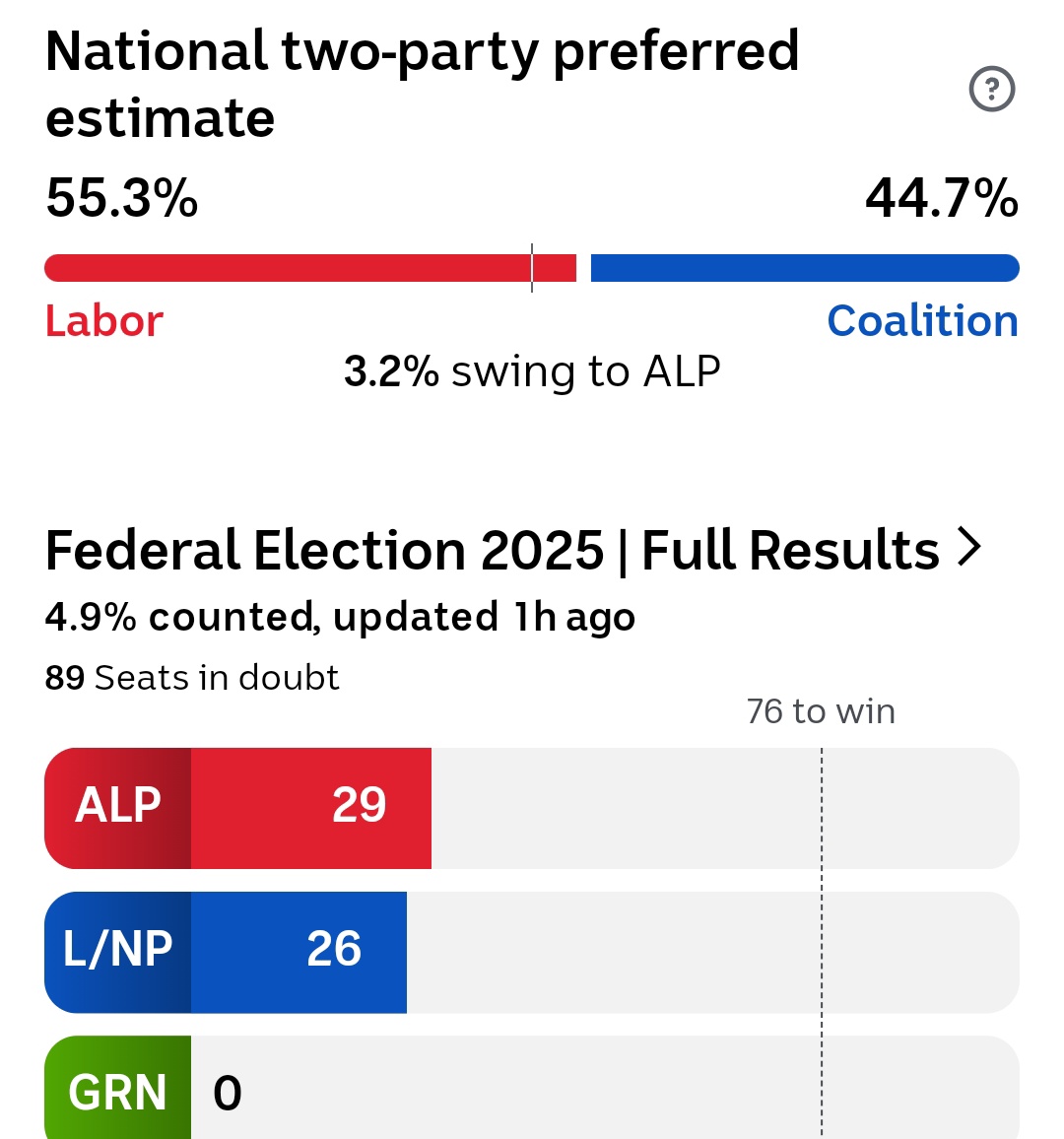
Task: Click the 4.9% counted update status
Action: pyautogui.click(x=340, y=617)
